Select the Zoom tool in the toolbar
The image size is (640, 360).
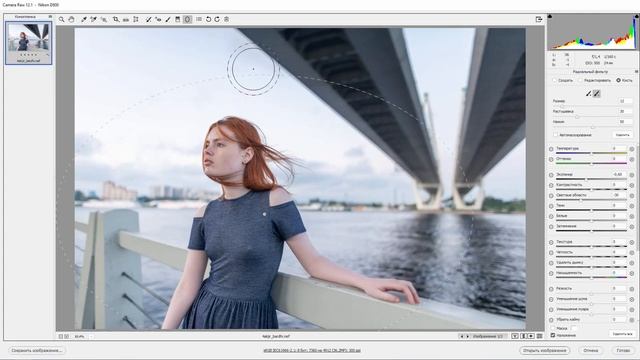pyautogui.click(x=61, y=19)
